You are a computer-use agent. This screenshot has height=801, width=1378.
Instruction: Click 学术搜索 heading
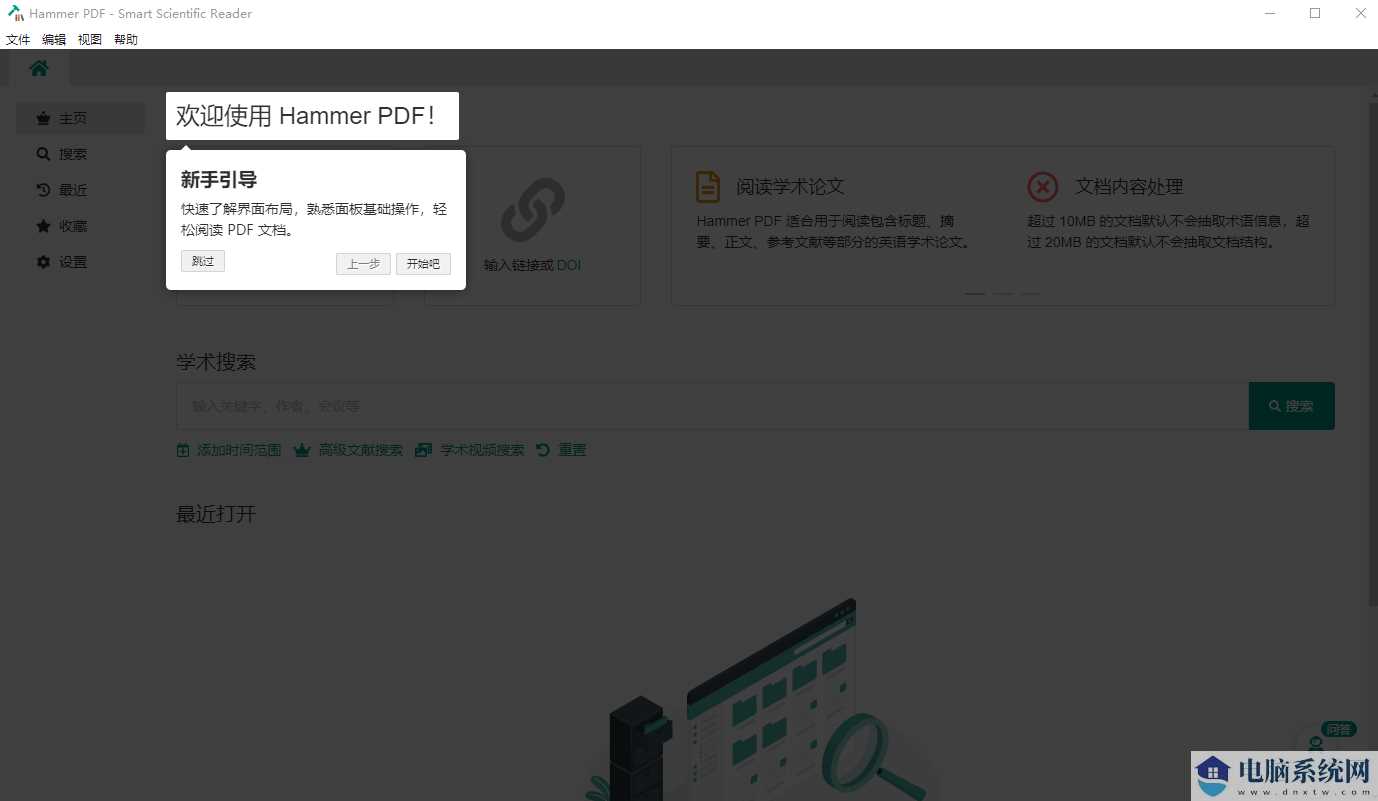pos(216,363)
